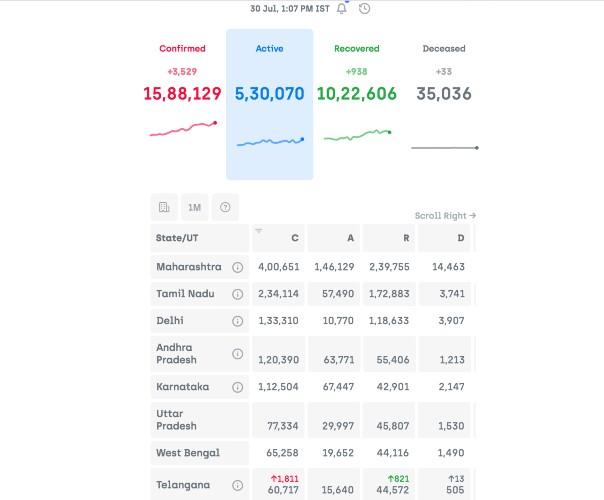This screenshot has height=500, width=604.
Task: Sort table by State/UT column header
Action: [x=199, y=238]
